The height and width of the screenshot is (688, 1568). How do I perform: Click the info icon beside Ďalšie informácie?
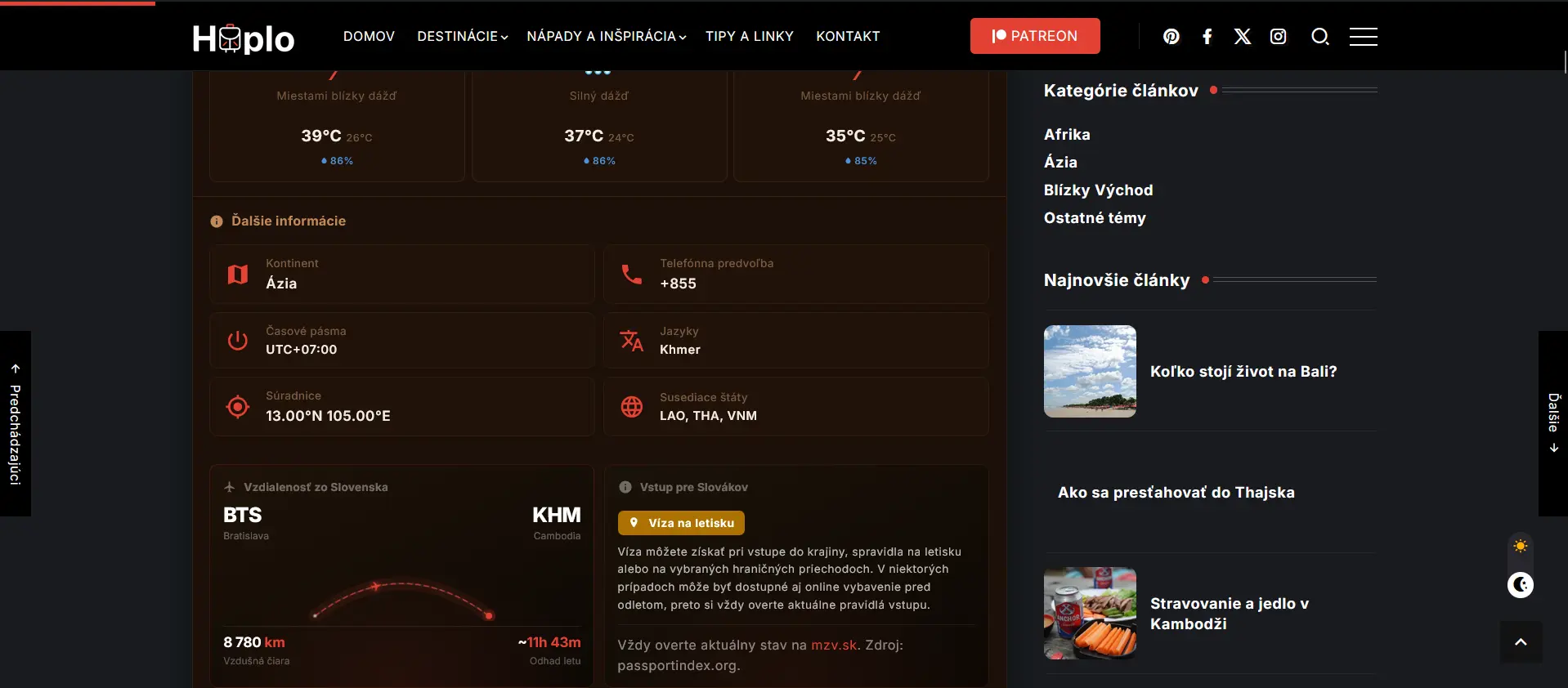tap(217, 221)
